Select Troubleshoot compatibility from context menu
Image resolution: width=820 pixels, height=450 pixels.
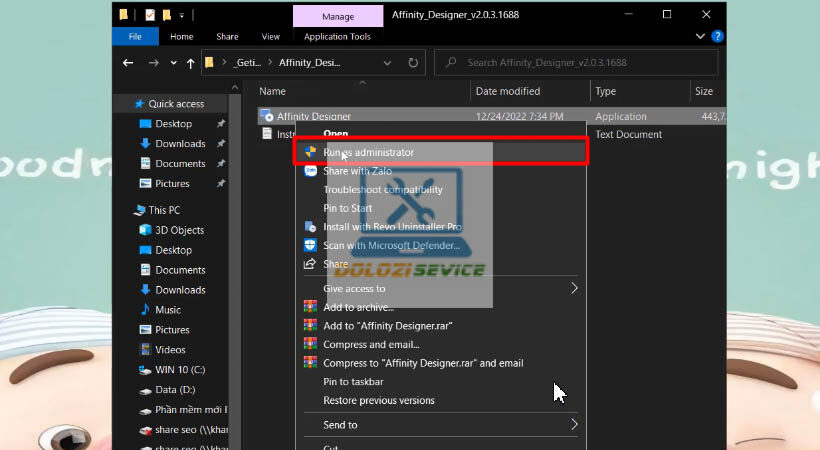[x=382, y=190]
